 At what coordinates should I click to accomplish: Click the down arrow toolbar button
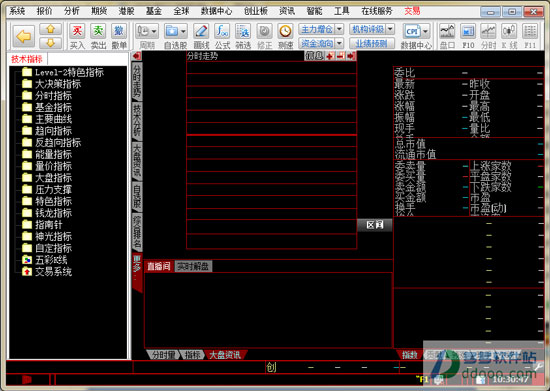coord(51,43)
